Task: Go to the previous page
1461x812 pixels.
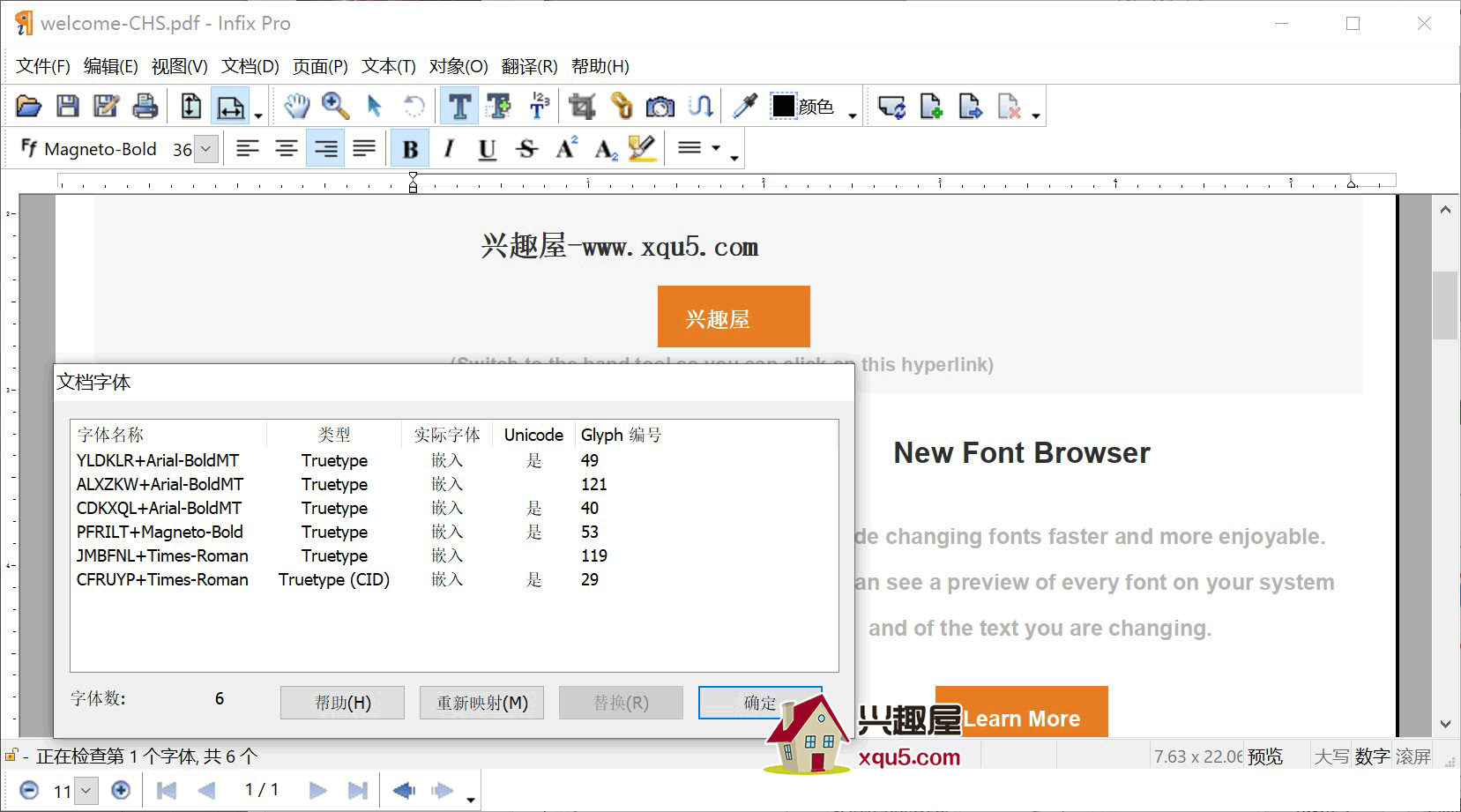Action: tap(206, 790)
